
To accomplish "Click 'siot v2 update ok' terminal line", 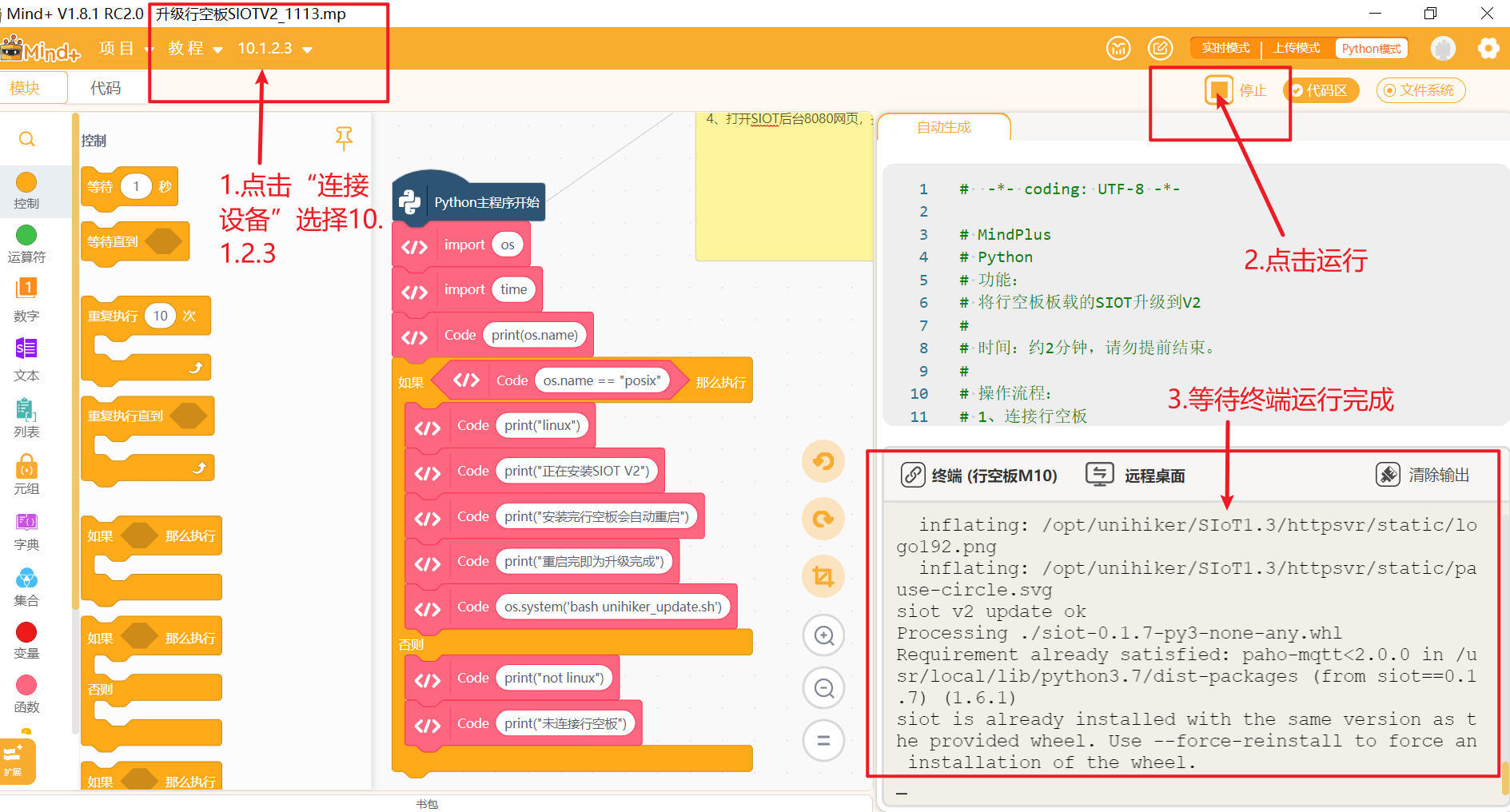I will [x=990, y=611].
